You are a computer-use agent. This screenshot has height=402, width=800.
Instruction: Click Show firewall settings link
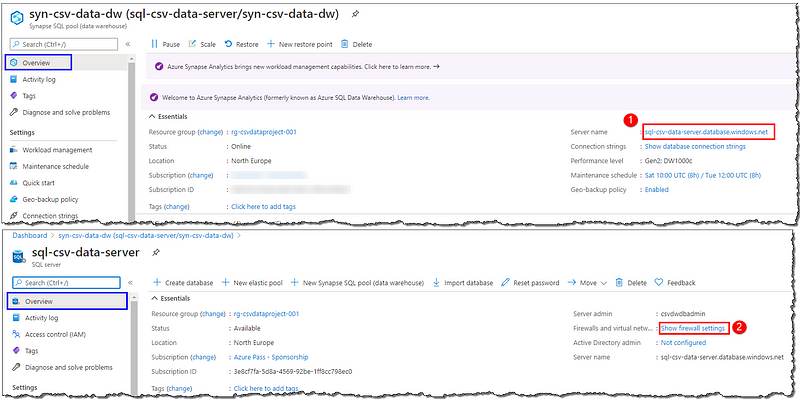693,327
